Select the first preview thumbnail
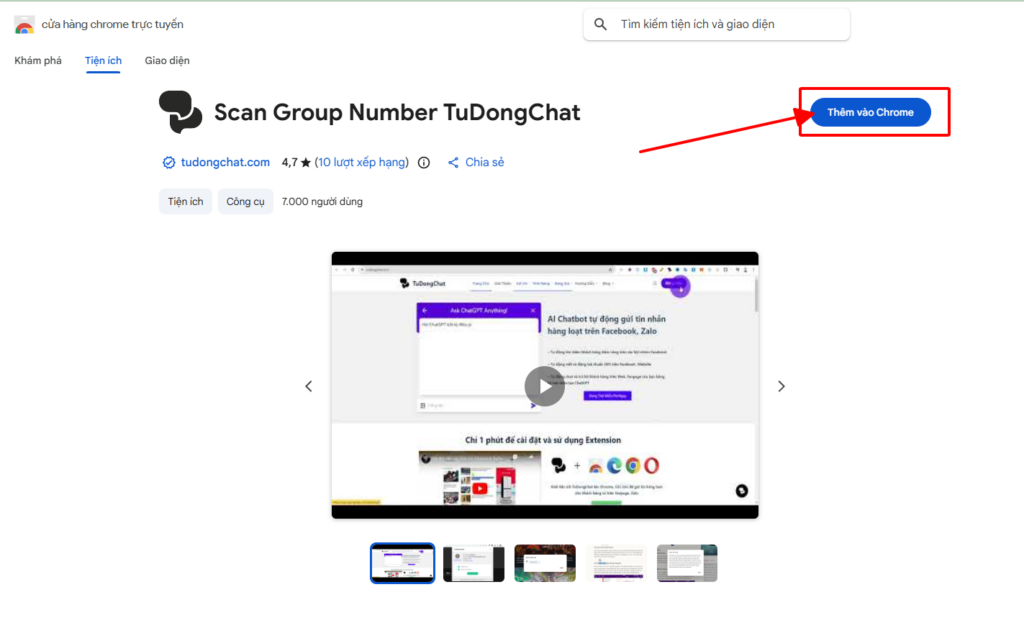Screen dimensions: 1024x628 402,563
